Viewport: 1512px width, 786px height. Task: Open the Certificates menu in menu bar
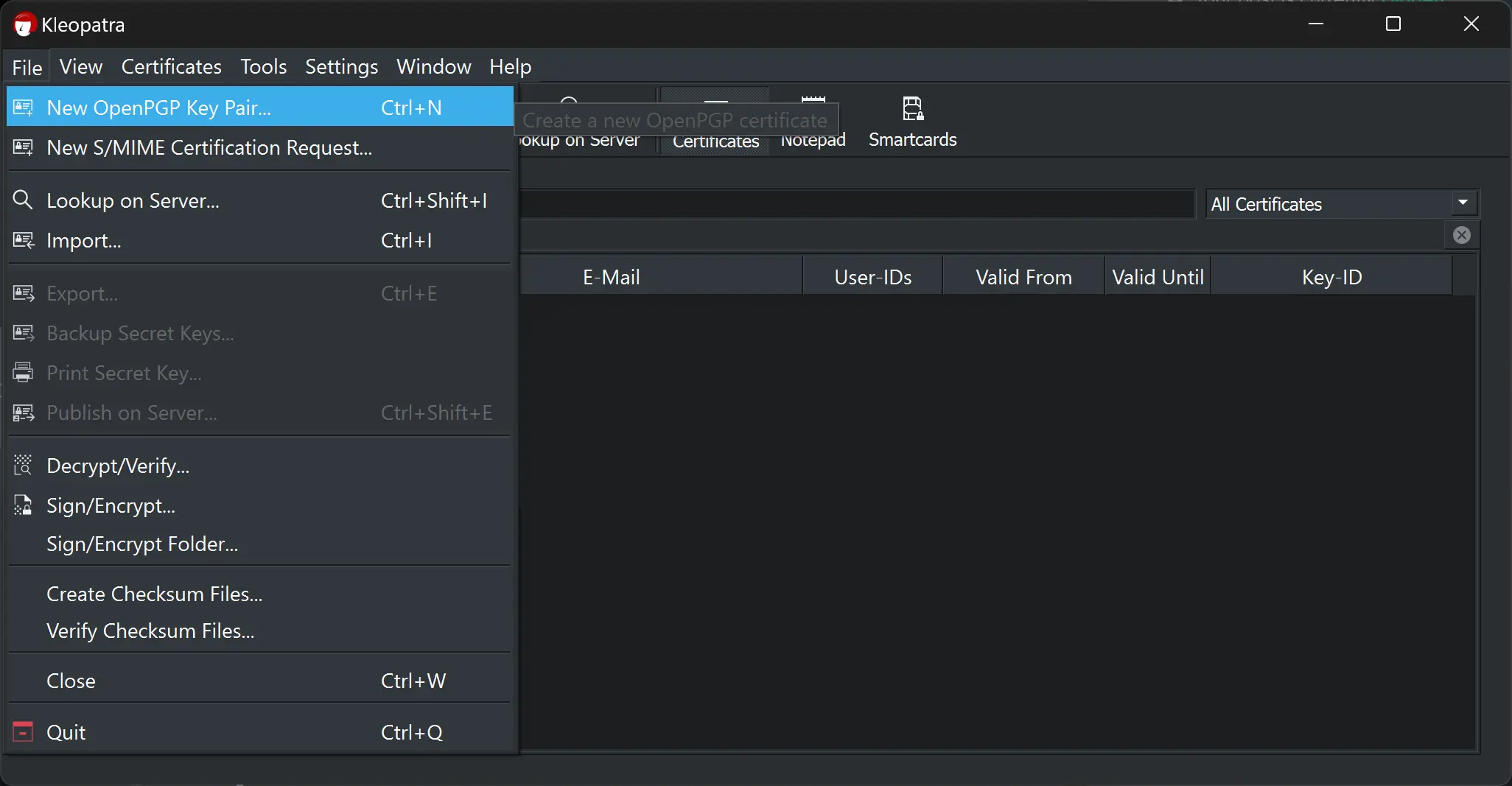171,66
